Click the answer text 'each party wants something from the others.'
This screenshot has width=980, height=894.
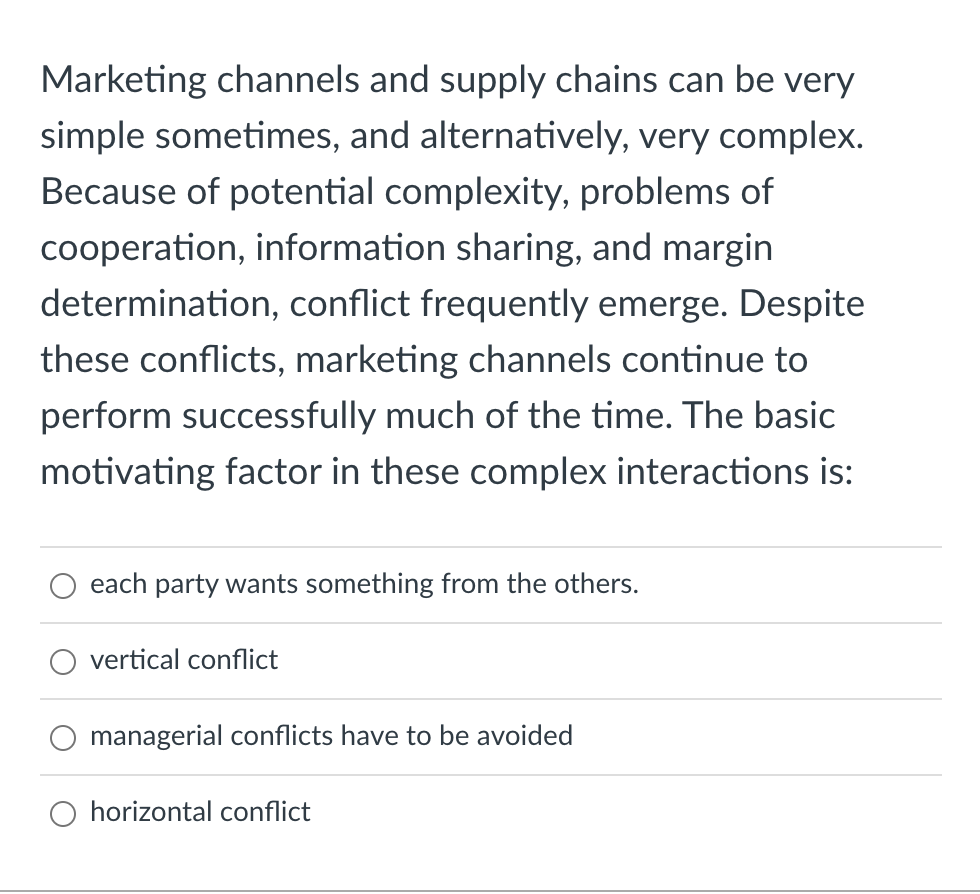(363, 584)
